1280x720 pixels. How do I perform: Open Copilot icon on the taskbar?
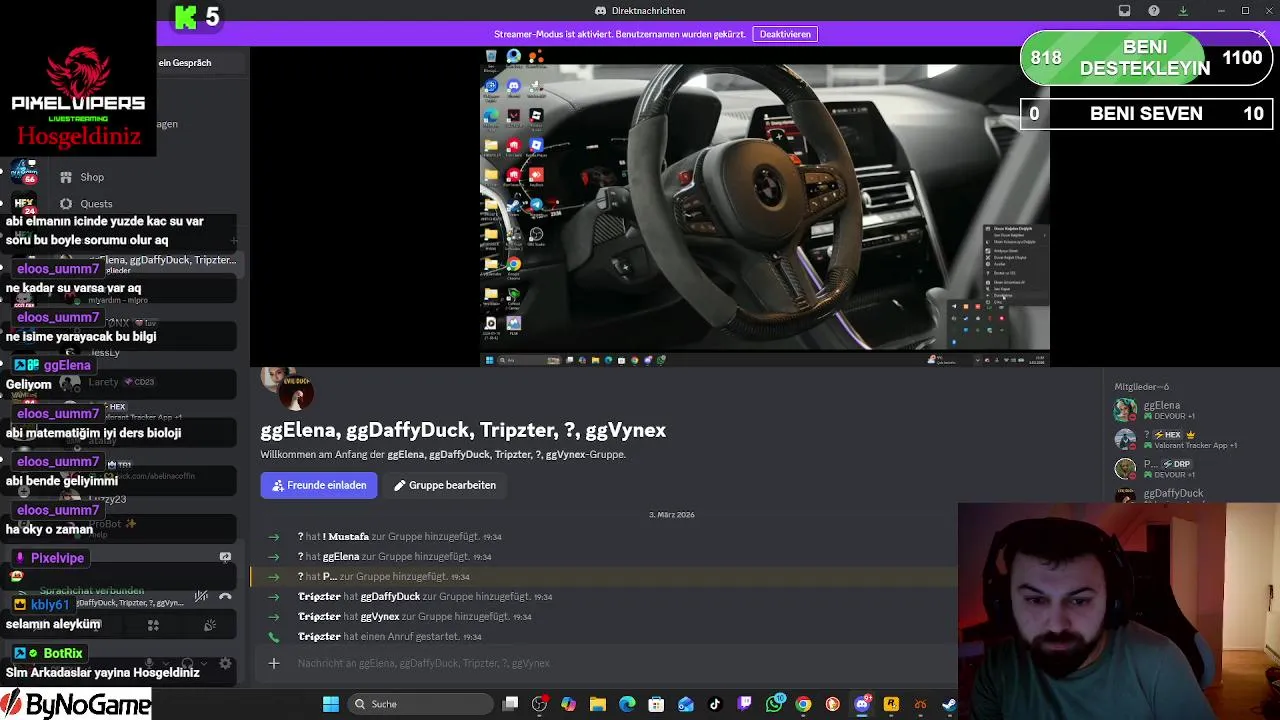(x=568, y=704)
